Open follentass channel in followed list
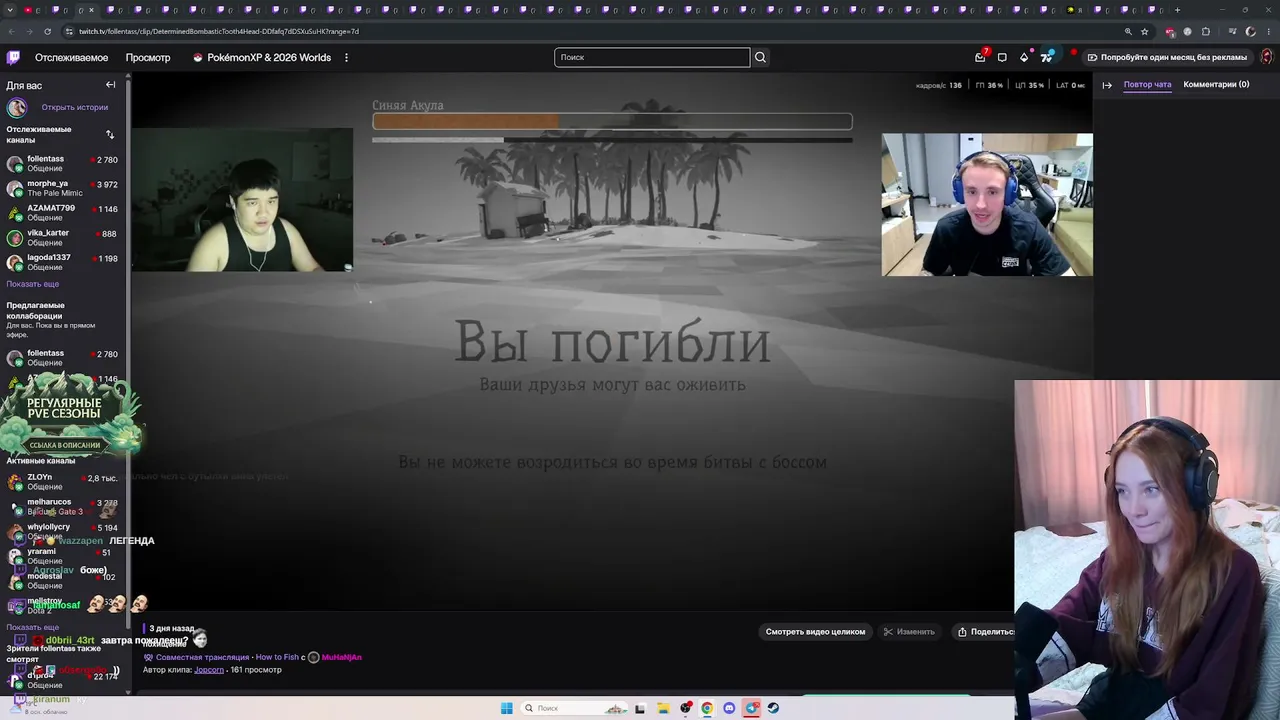Screen dimensions: 1280x720 pyautogui.click(x=62, y=163)
